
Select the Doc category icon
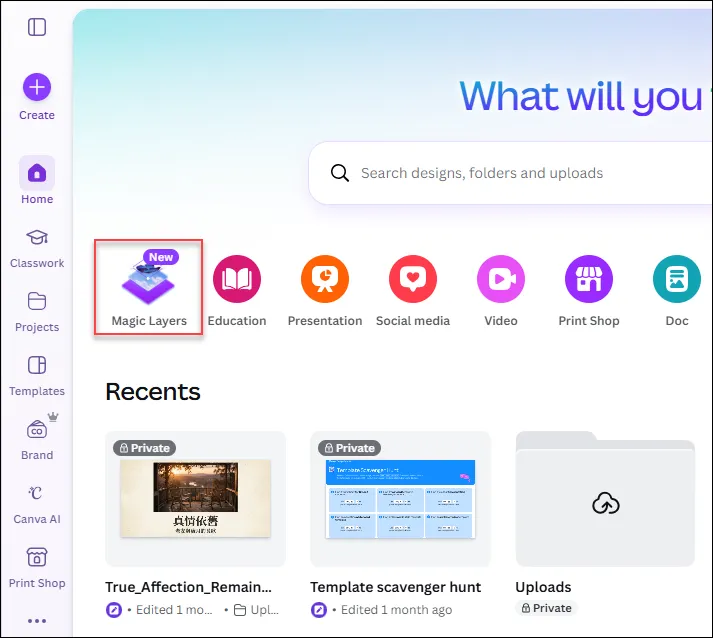pos(677,279)
